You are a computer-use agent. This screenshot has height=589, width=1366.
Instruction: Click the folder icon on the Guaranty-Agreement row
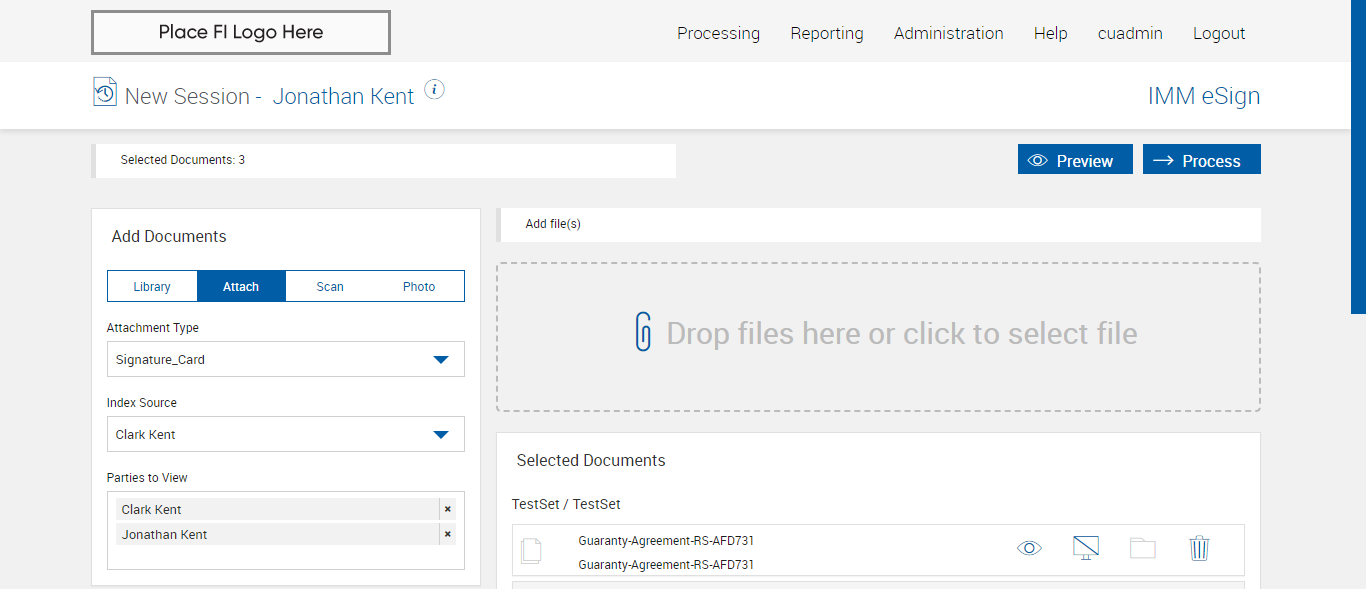point(1142,548)
